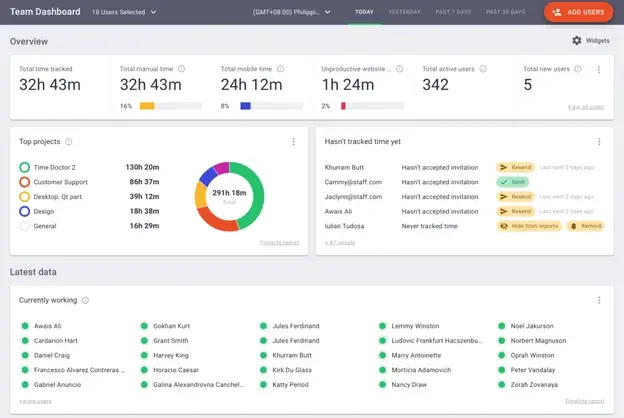Expand the 18 Users Selected dropdown
This screenshot has width=624, height=418.
pos(124,12)
